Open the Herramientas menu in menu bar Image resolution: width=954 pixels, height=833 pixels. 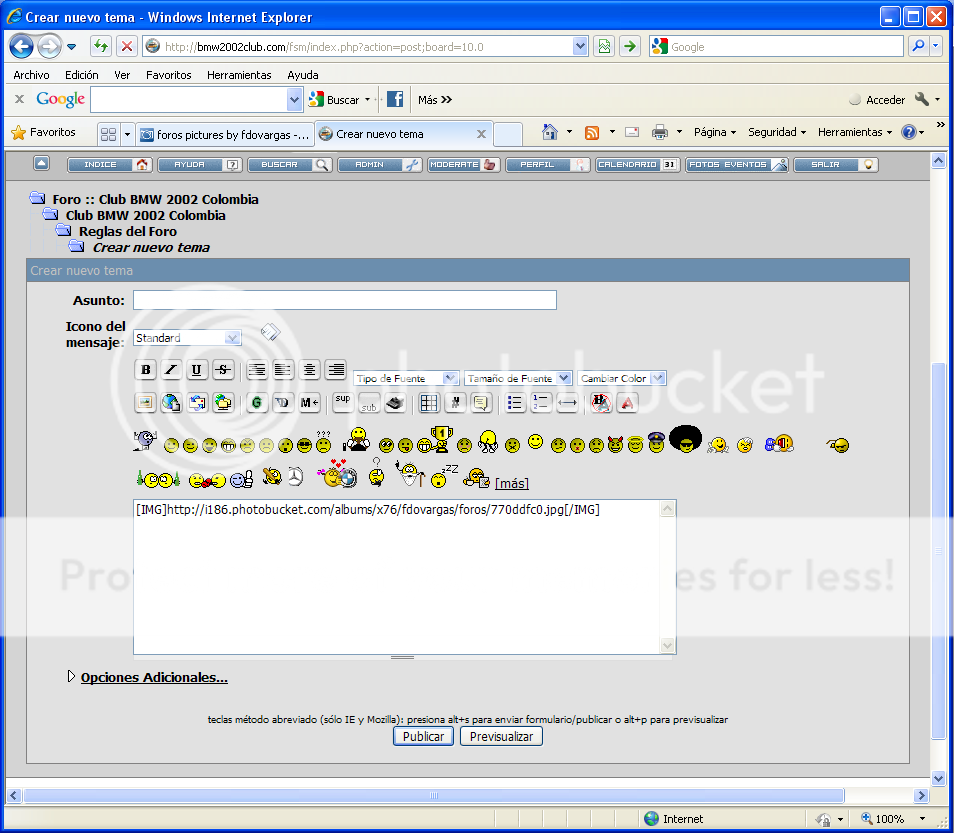point(239,75)
